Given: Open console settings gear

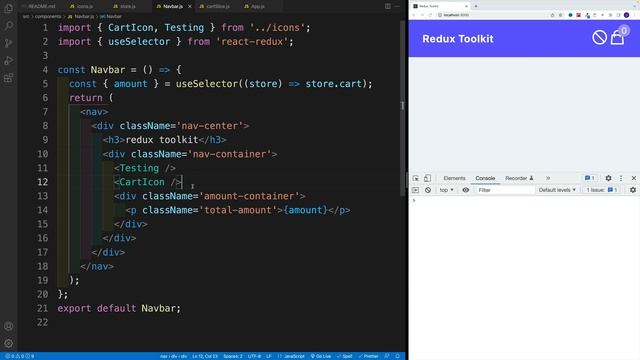Looking at the screenshot, I should click(633, 190).
